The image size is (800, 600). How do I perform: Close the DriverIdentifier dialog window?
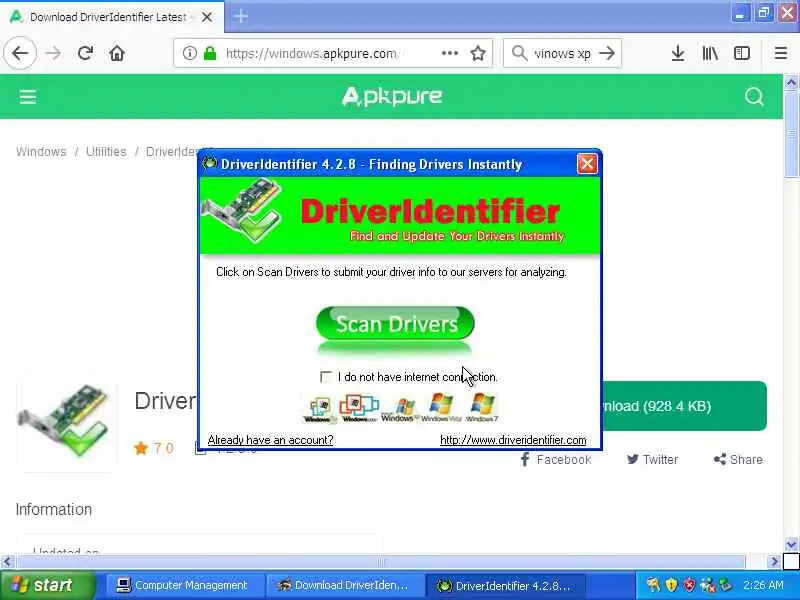pyautogui.click(x=587, y=164)
